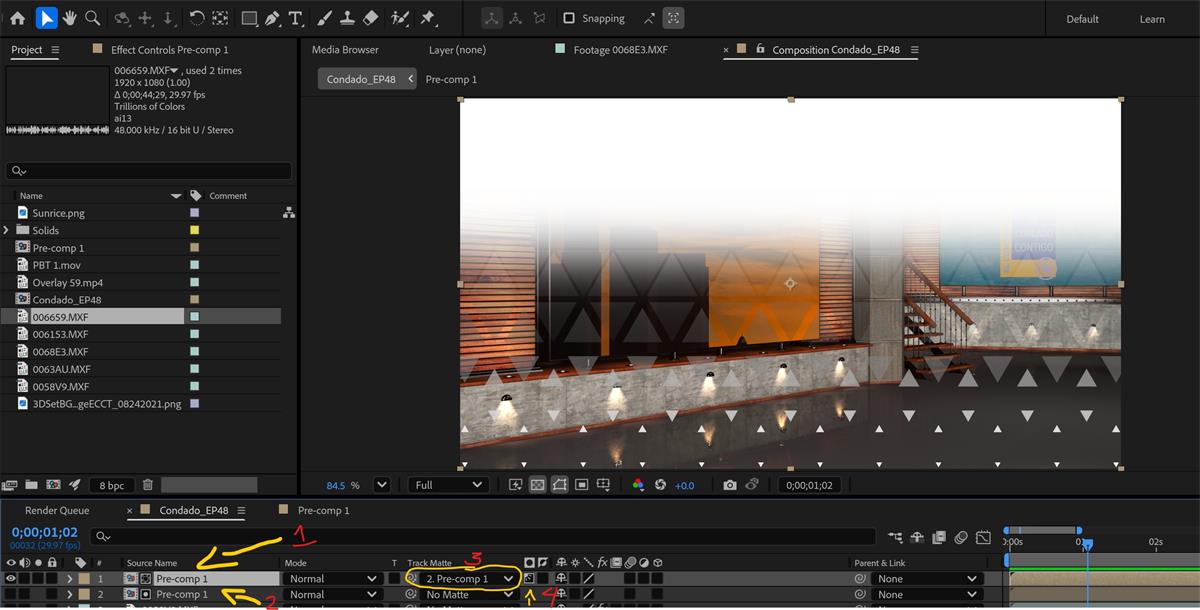The image size is (1200, 610).
Task: Click the 8 bpc color depth button
Action: click(111, 485)
